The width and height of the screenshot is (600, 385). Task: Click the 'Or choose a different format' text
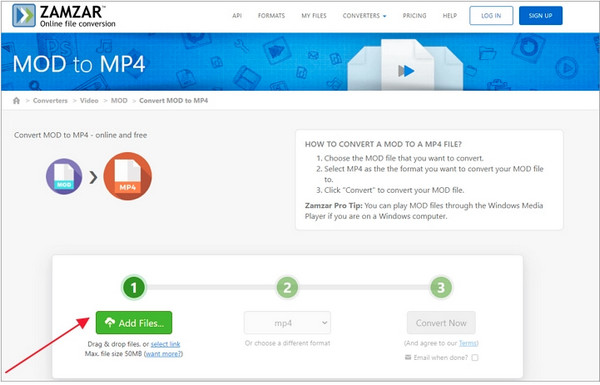(287, 343)
